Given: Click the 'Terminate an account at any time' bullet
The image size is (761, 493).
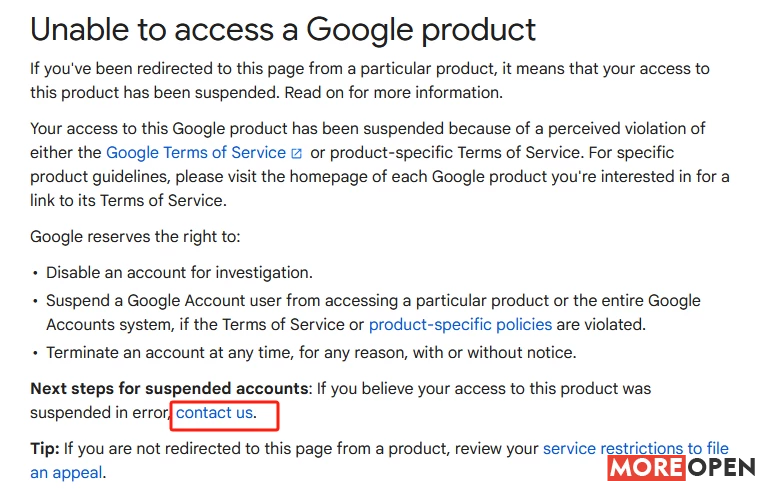Looking at the screenshot, I should [311, 352].
